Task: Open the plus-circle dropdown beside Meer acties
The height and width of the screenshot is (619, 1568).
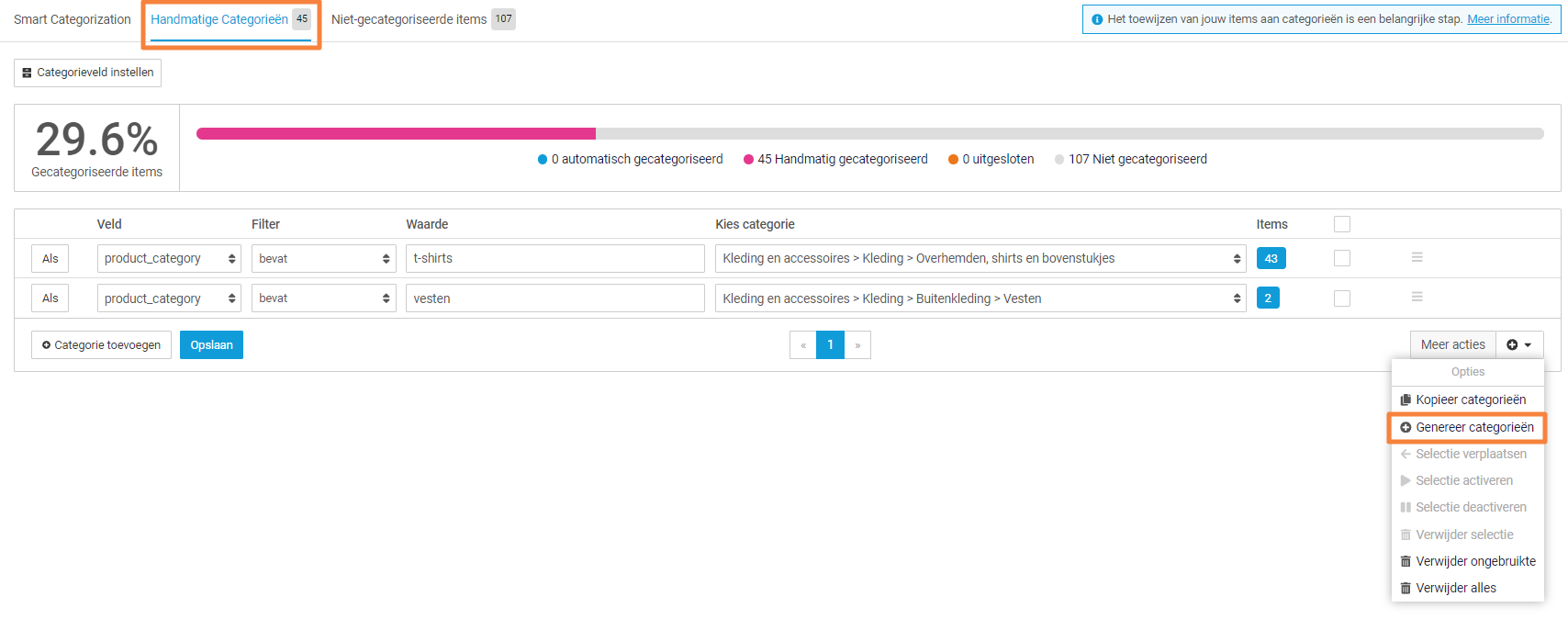Action: click(1518, 345)
